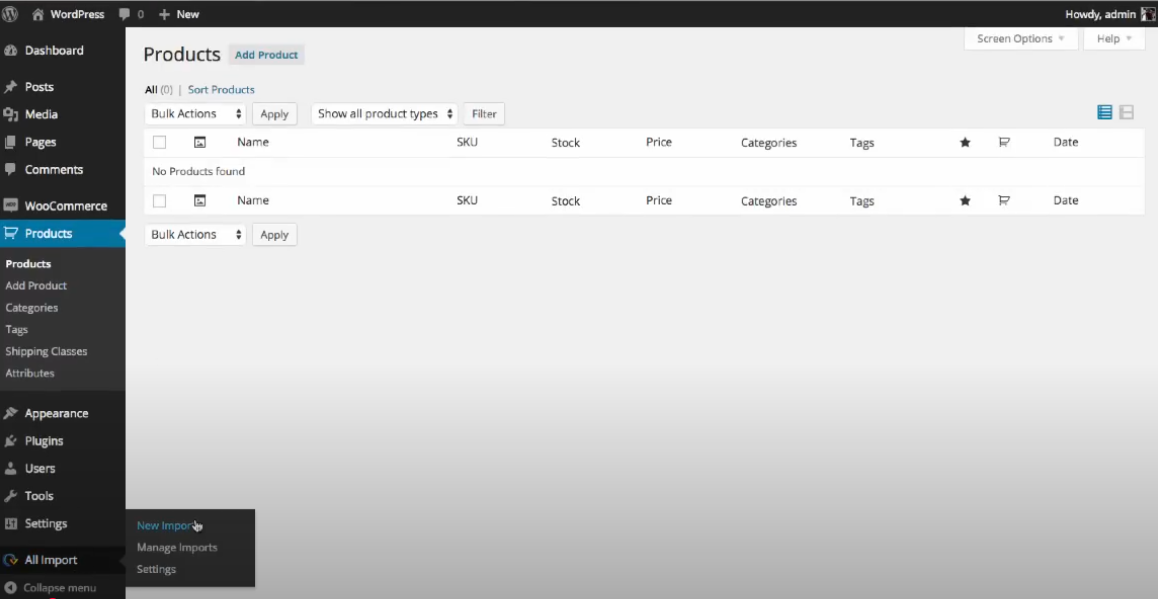
Task: Choose Manage Imports from the All Import flyout
Action: pos(177,548)
